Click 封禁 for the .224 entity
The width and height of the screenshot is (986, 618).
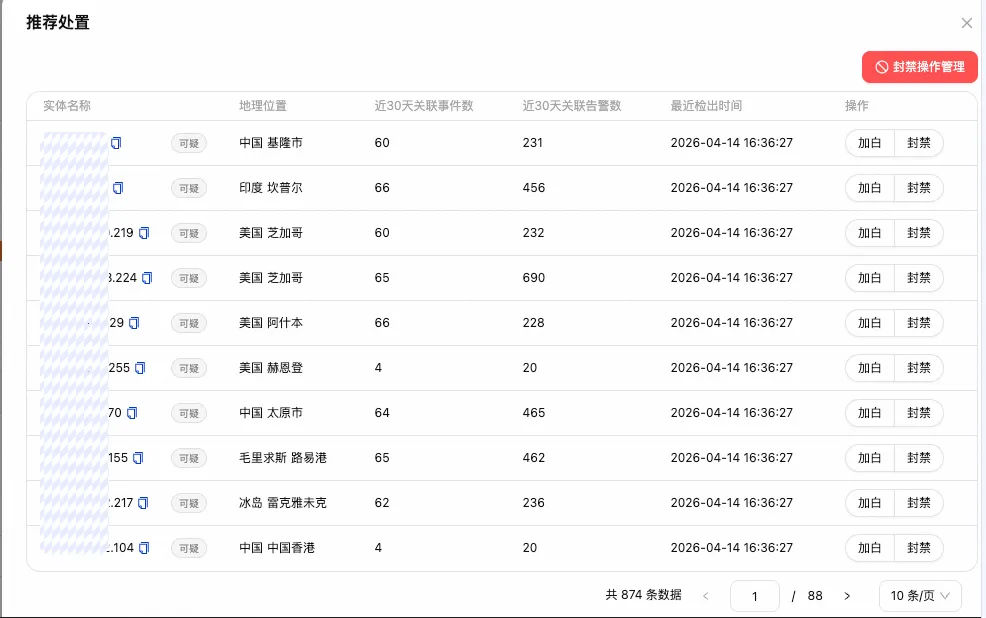pos(919,278)
